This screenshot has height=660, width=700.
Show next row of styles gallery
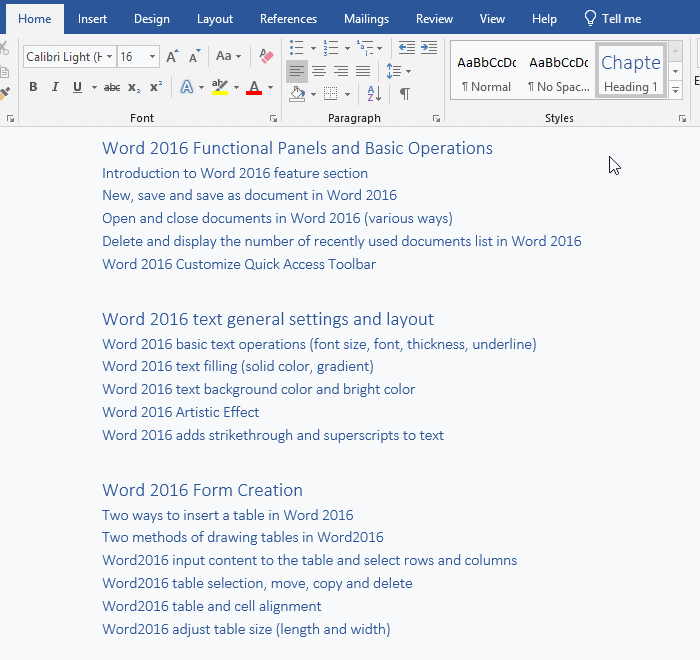[x=675, y=71]
